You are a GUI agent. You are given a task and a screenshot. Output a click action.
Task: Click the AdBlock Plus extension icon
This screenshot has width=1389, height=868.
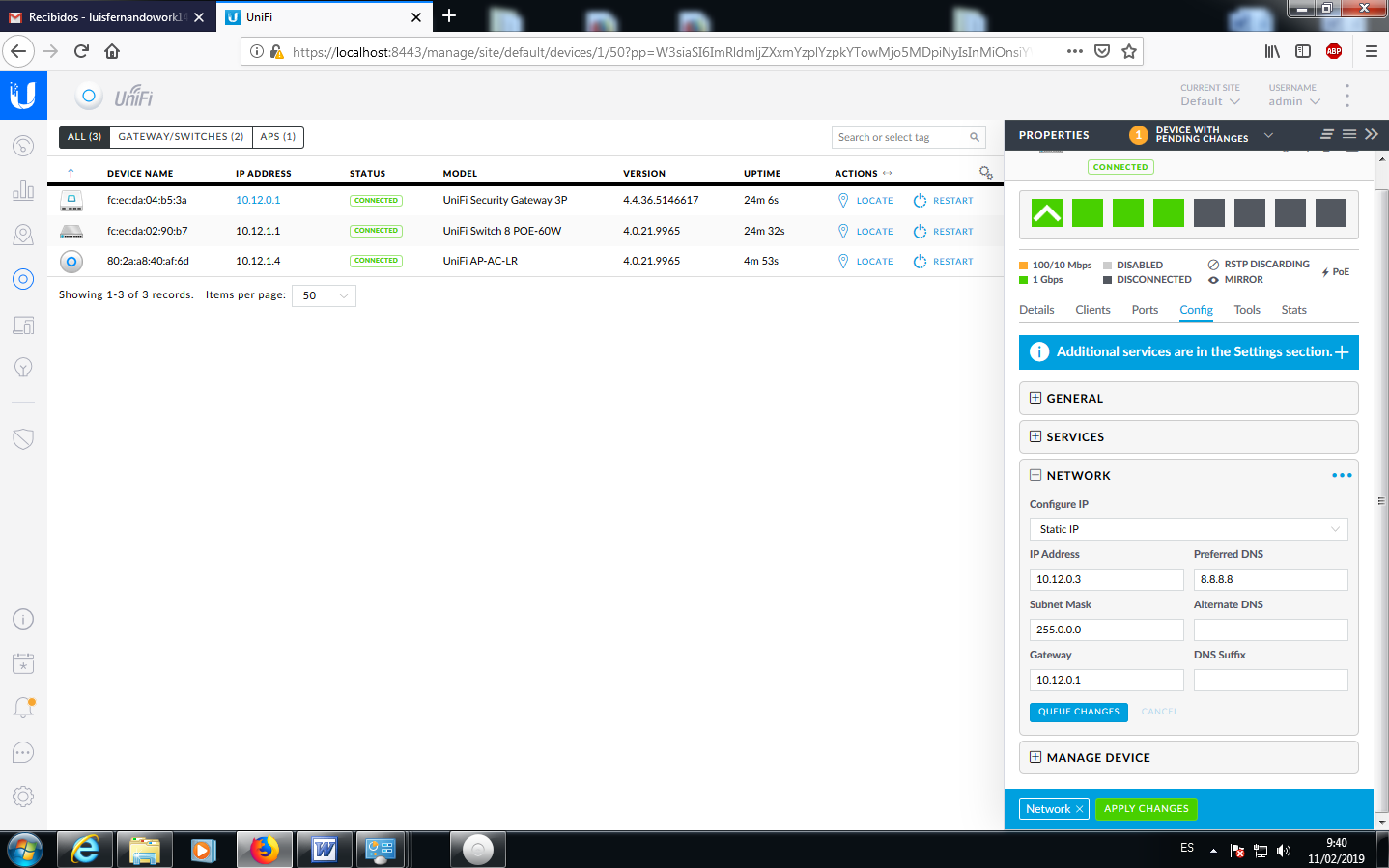(x=1334, y=51)
